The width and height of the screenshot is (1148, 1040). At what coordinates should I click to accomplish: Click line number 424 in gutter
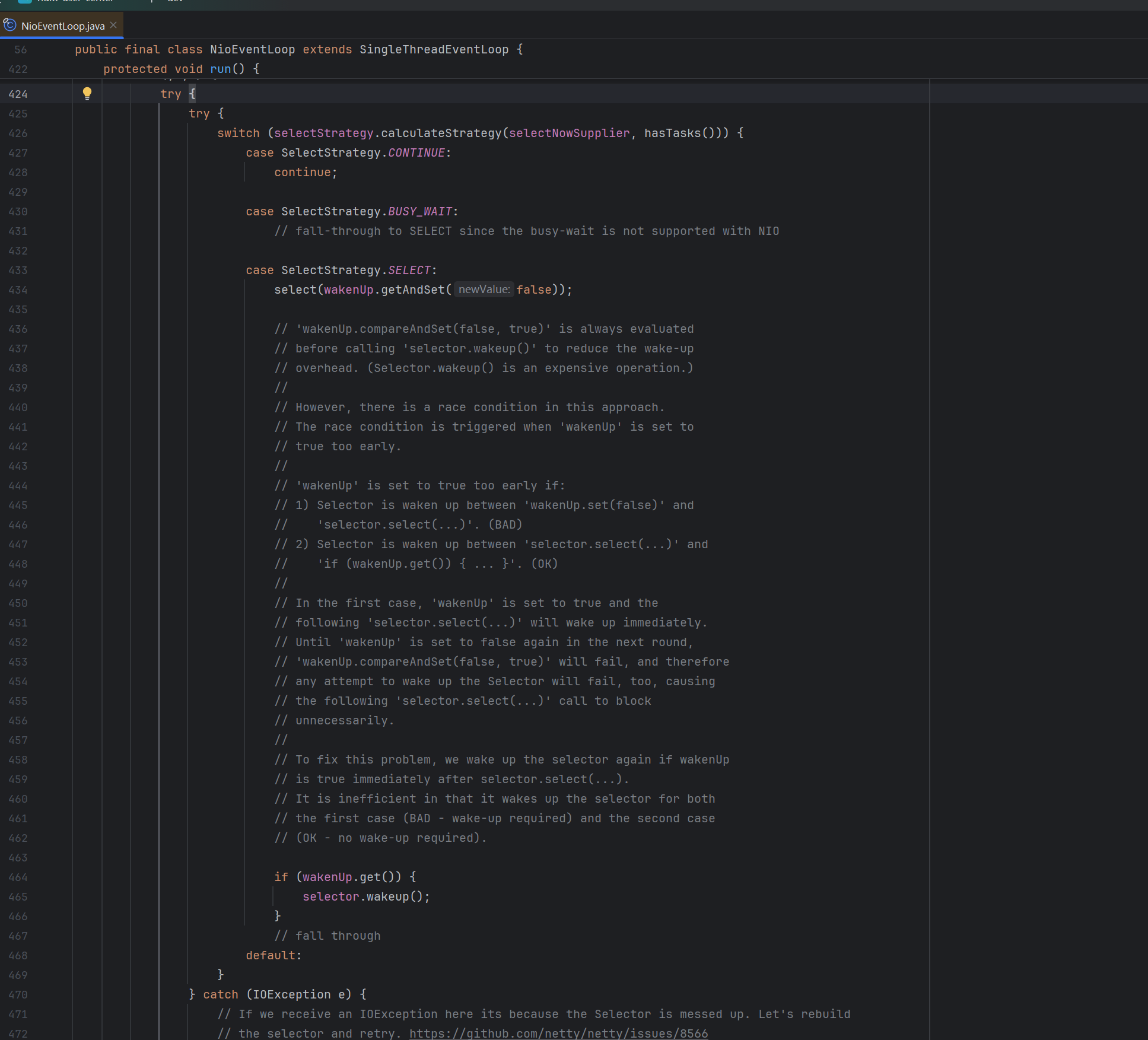18,94
